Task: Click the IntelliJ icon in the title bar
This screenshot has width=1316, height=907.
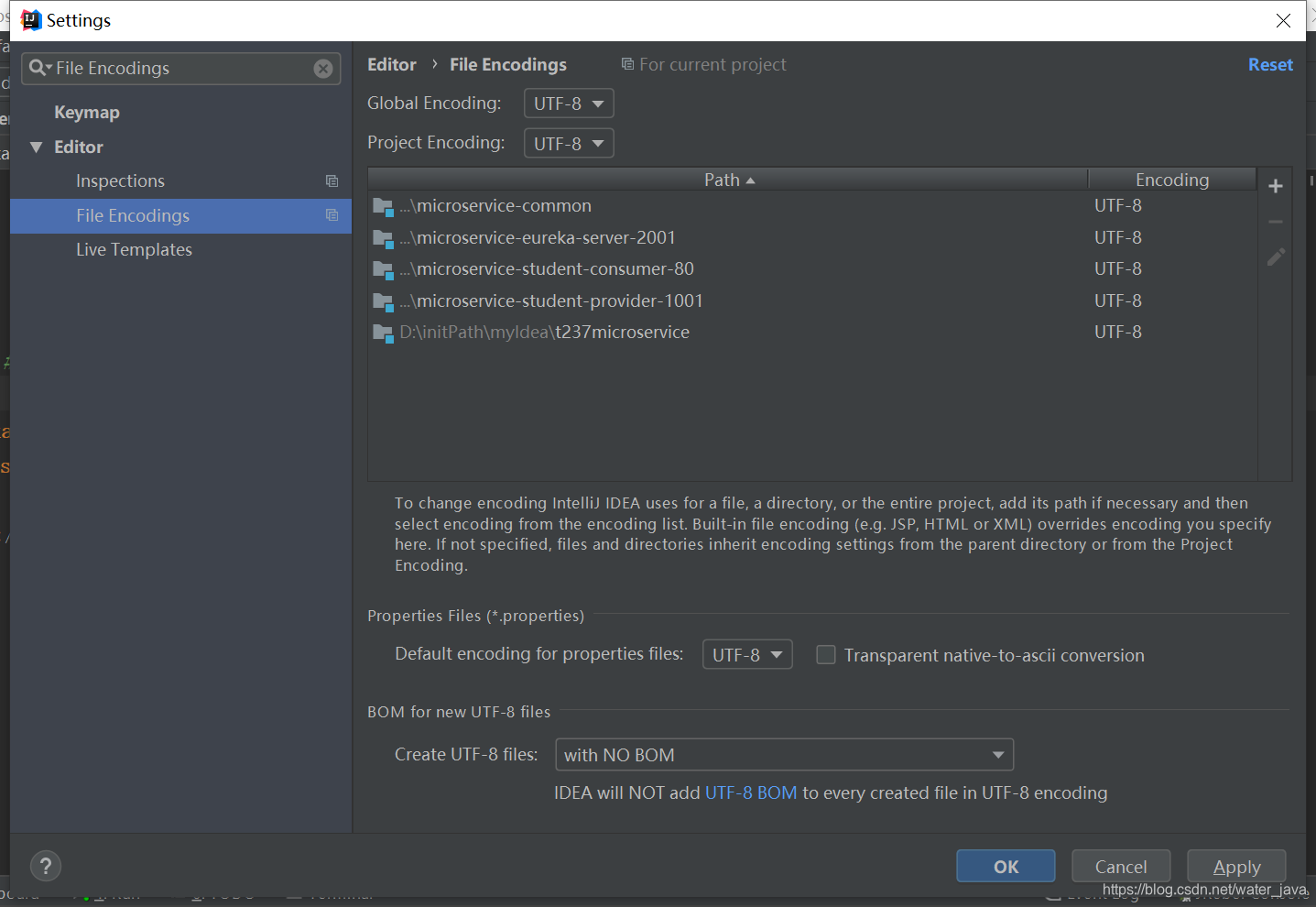Action: point(31,20)
